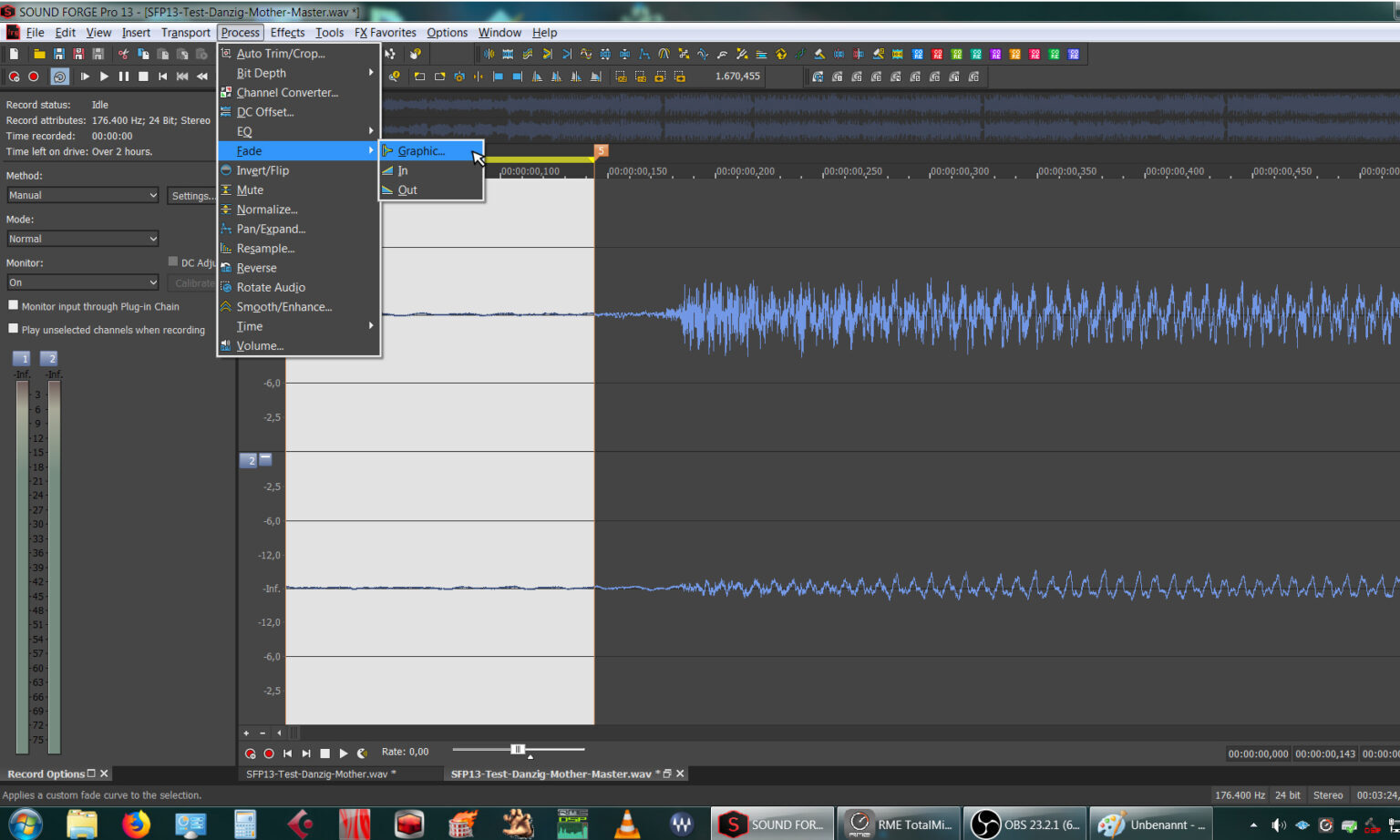This screenshot has width=1400, height=840.
Task: Click the Reverse menu icon
Action: pyautogui.click(x=226, y=268)
